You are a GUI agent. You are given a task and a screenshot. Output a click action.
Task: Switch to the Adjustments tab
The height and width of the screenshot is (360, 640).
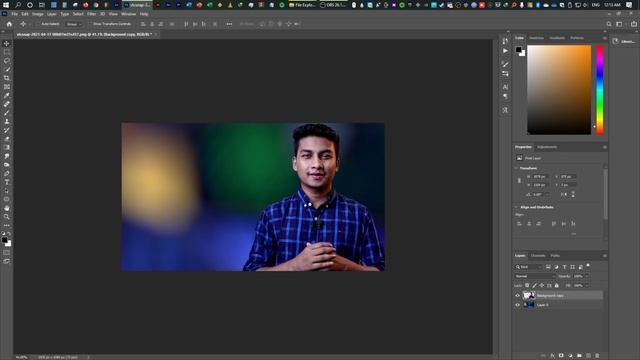pos(547,147)
